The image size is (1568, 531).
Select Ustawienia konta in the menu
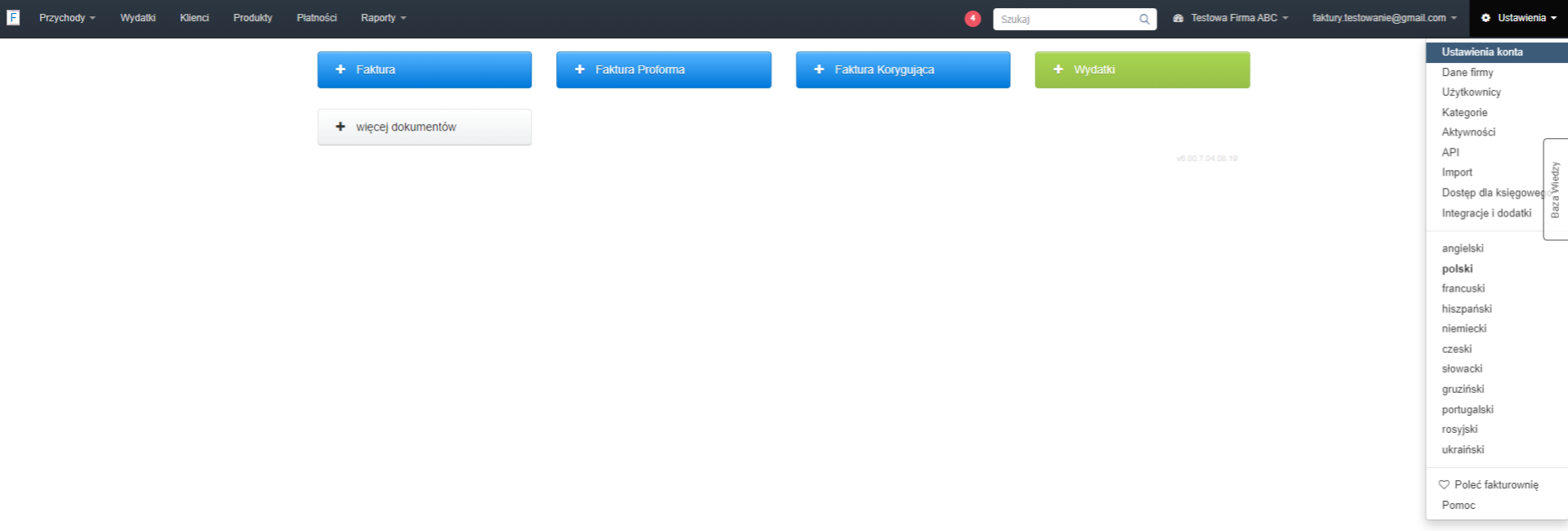pos(1496,52)
